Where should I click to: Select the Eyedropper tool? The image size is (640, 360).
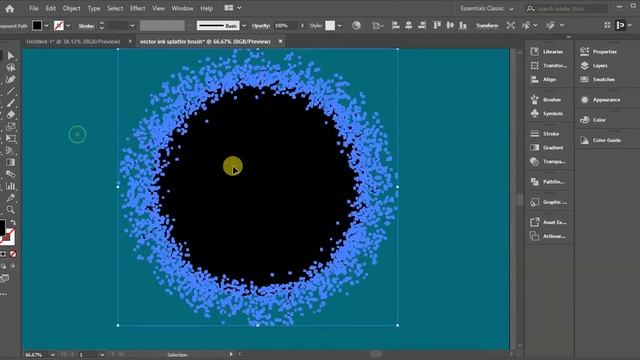(11, 198)
